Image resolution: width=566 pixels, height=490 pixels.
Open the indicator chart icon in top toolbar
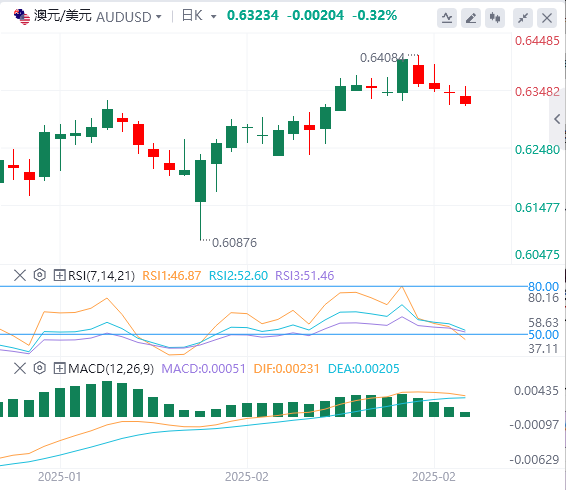pos(447,18)
